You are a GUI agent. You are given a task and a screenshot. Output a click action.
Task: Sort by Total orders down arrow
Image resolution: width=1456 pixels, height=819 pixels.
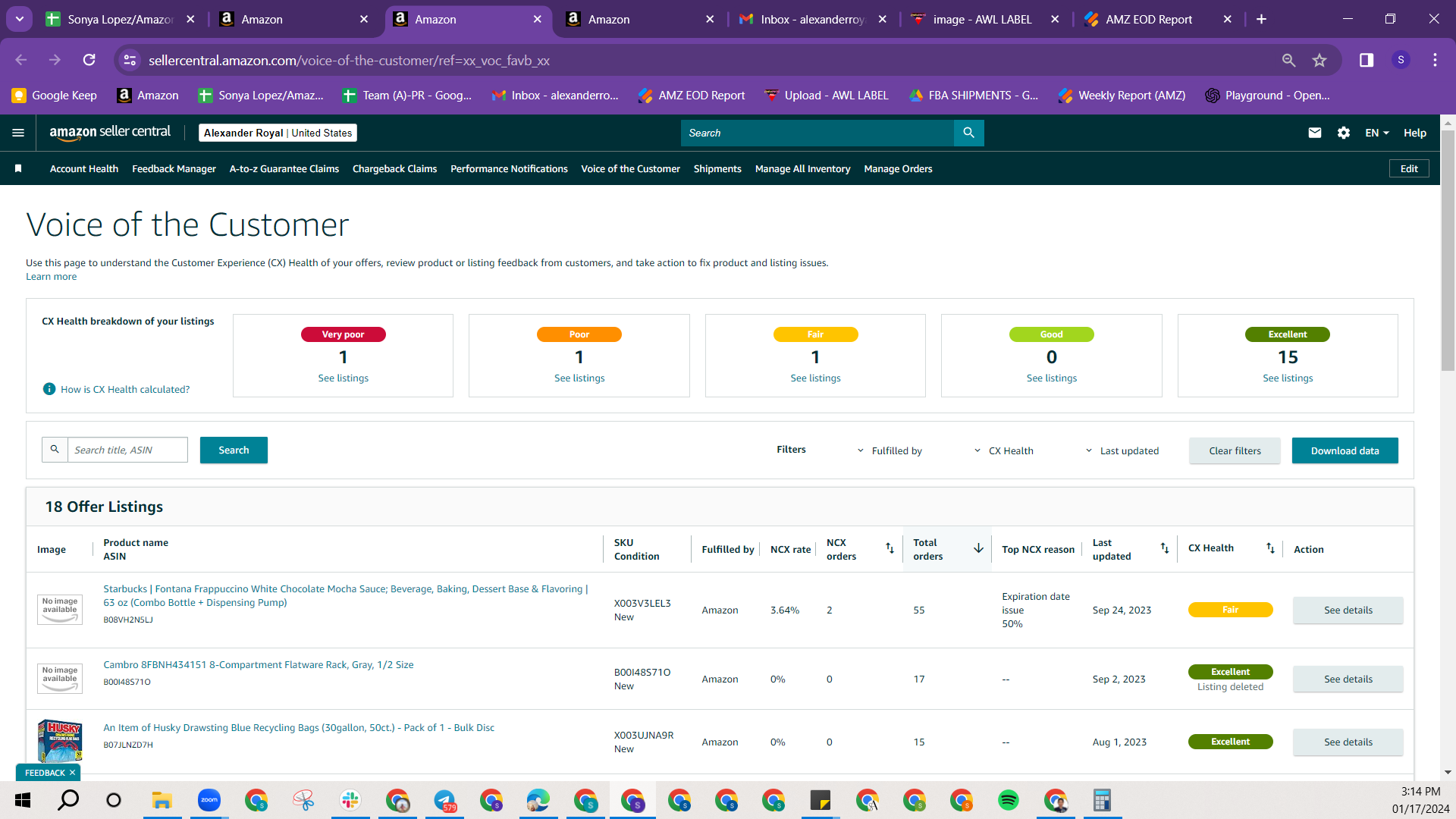[978, 548]
